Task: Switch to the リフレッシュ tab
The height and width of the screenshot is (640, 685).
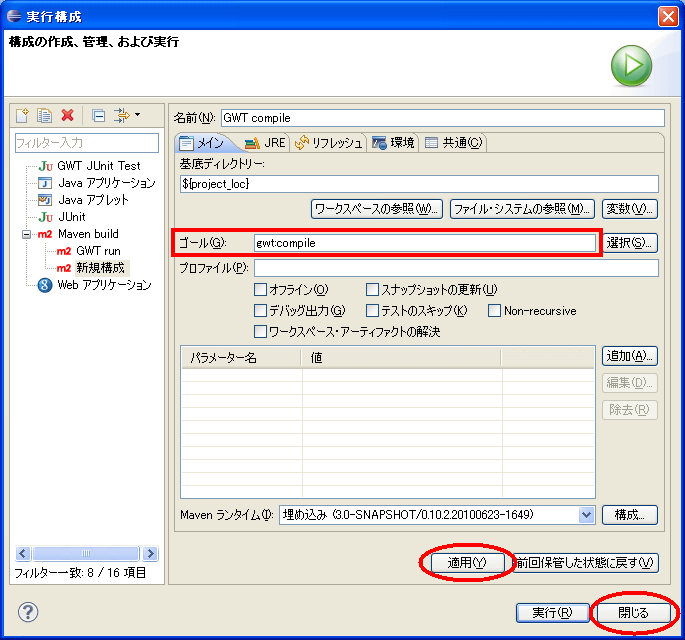Action: pos(329,143)
